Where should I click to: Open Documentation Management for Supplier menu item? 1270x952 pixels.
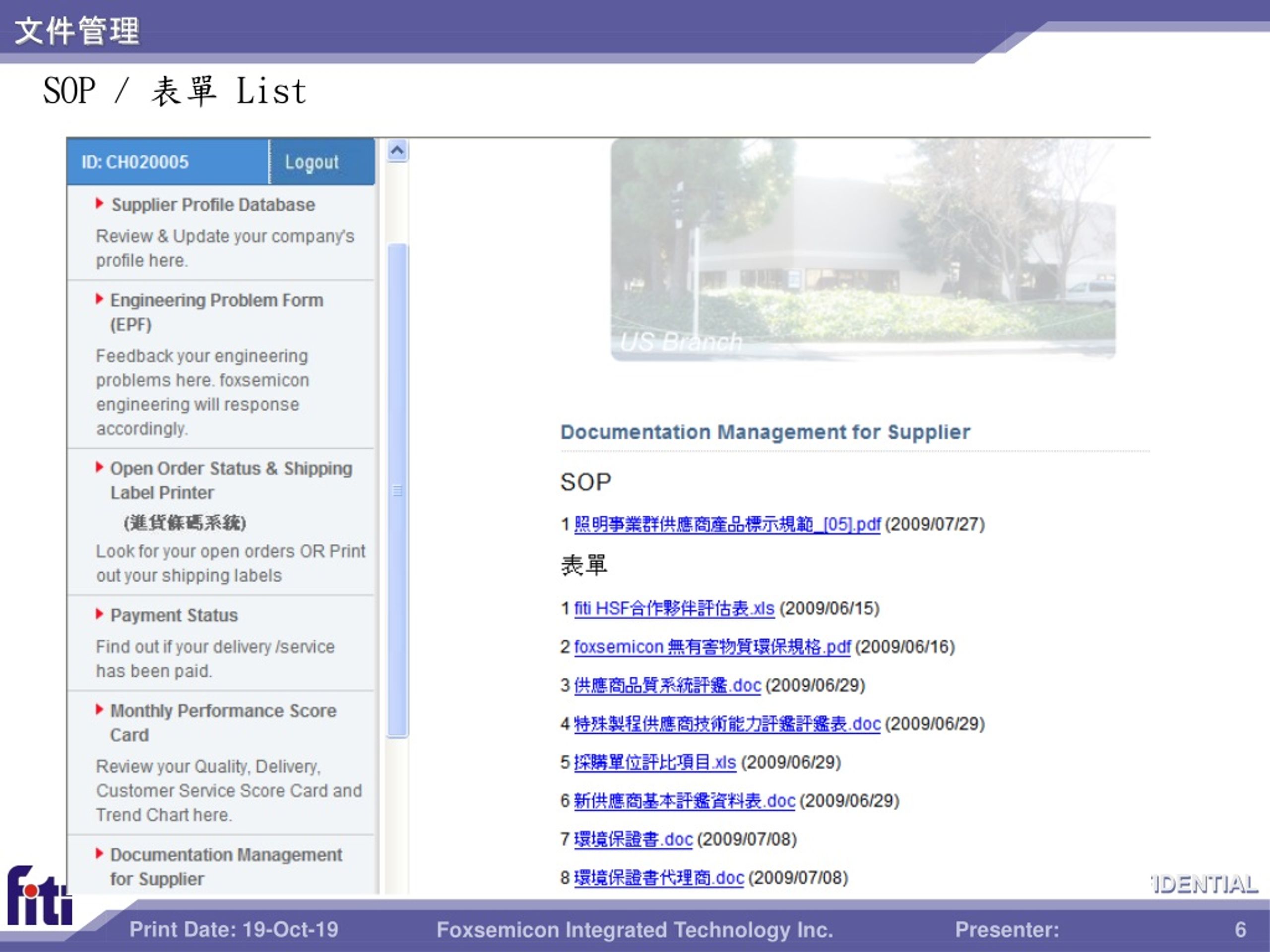[226, 867]
